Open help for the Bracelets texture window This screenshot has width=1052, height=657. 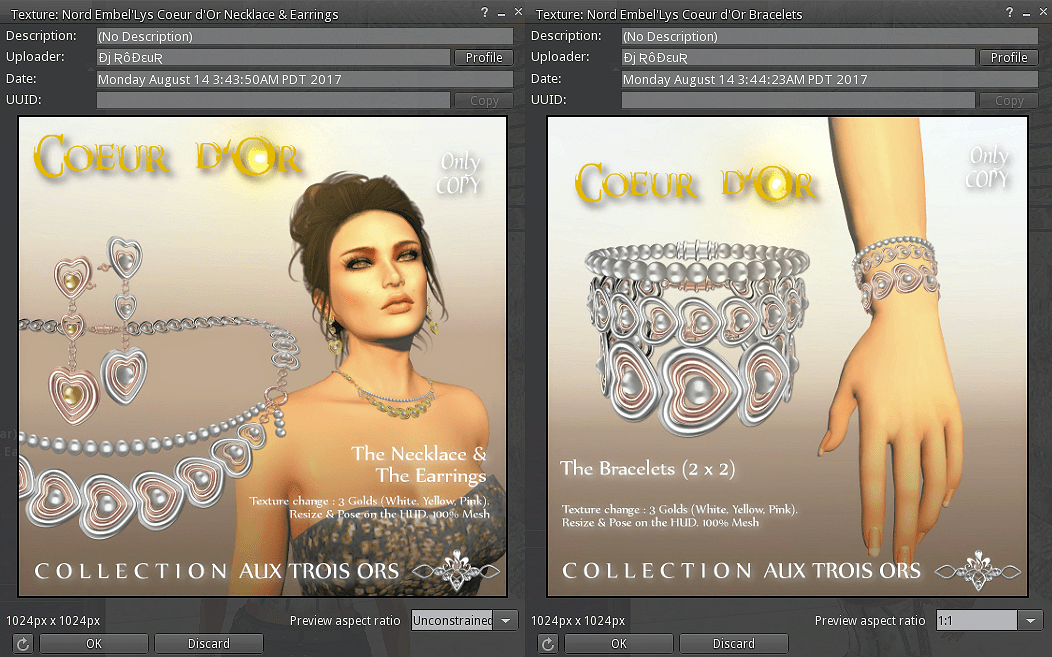[1009, 14]
